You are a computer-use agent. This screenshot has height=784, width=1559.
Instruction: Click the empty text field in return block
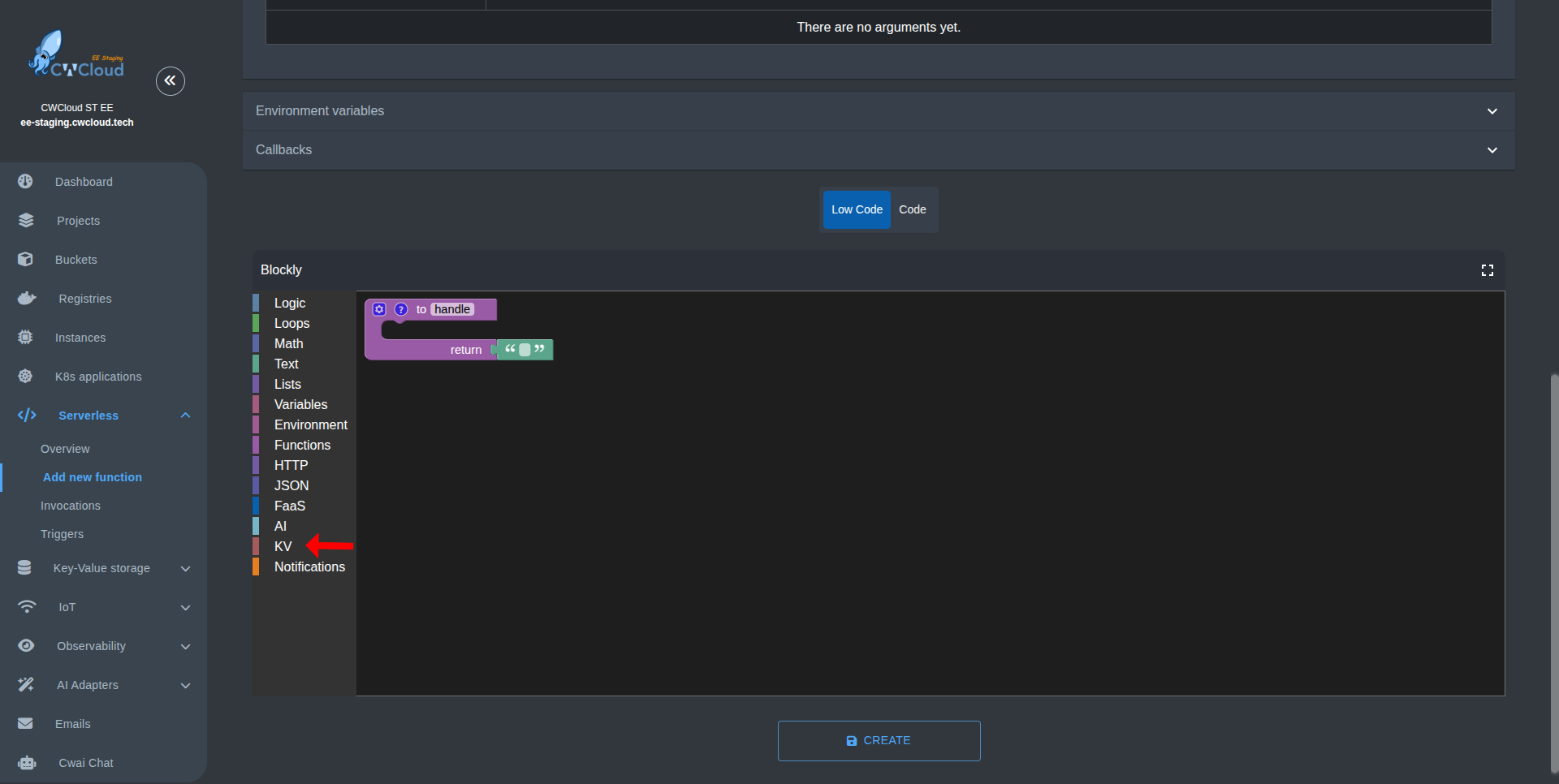coord(525,350)
